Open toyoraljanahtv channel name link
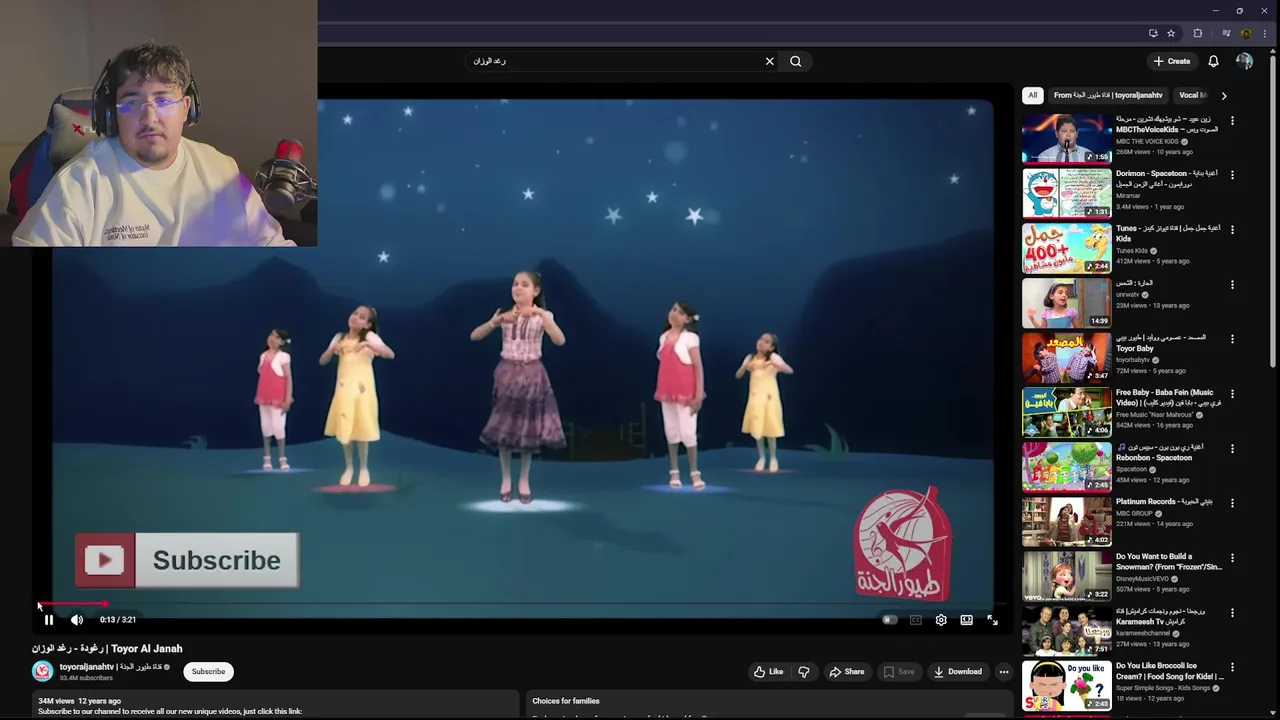The width and height of the screenshot is (1280, 720). tap(110, 667)
